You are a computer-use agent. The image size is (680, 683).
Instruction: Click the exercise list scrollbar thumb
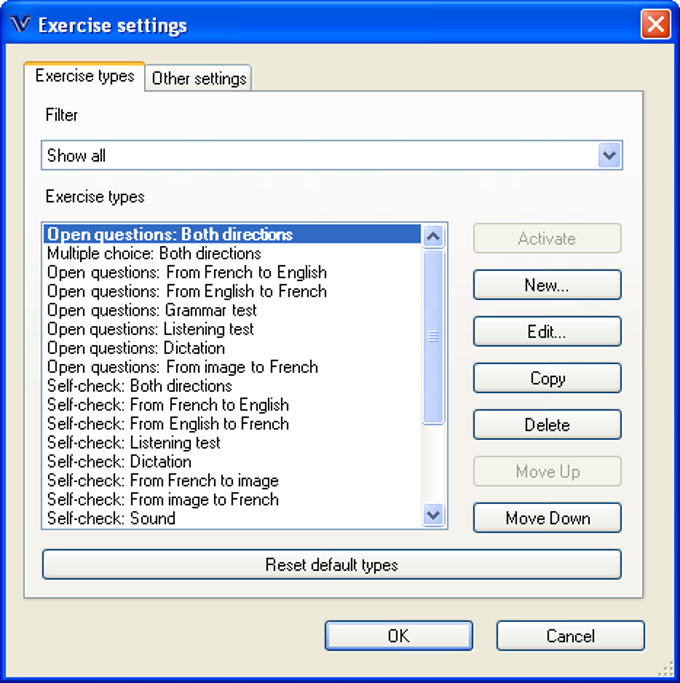pyautogui.click(x=433, y=336)
